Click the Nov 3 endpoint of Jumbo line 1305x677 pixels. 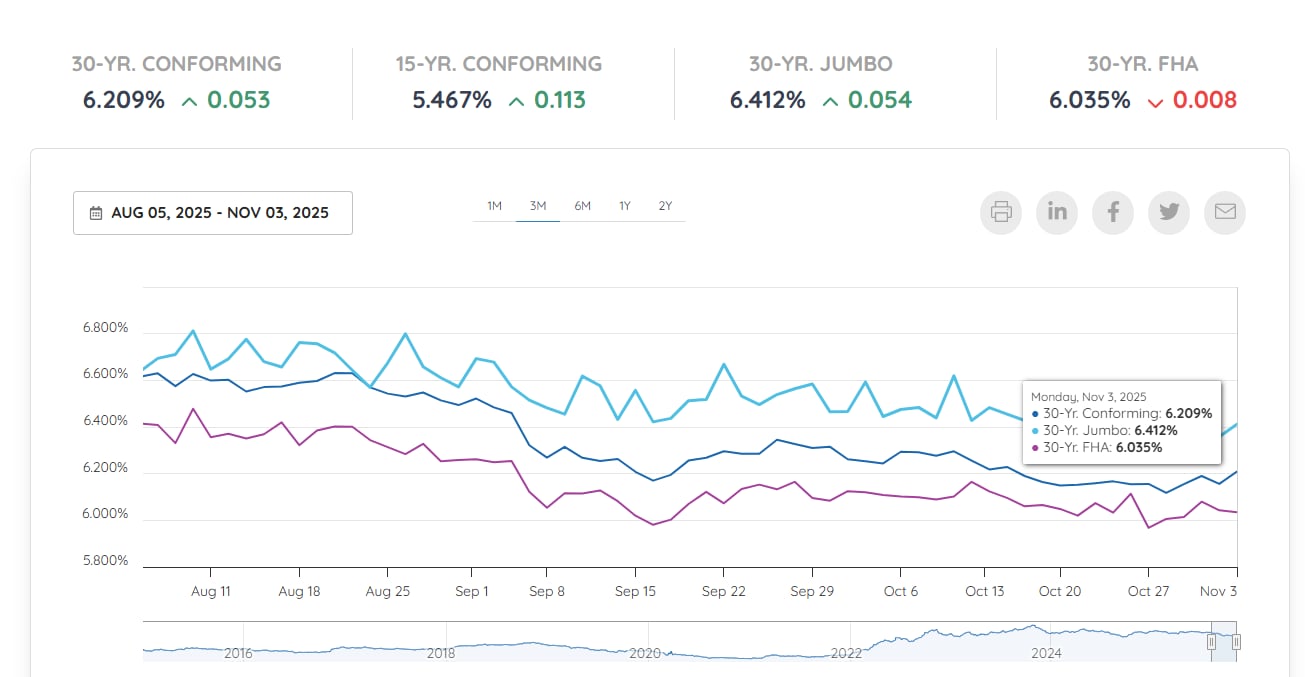click(x=1237, y=424)
